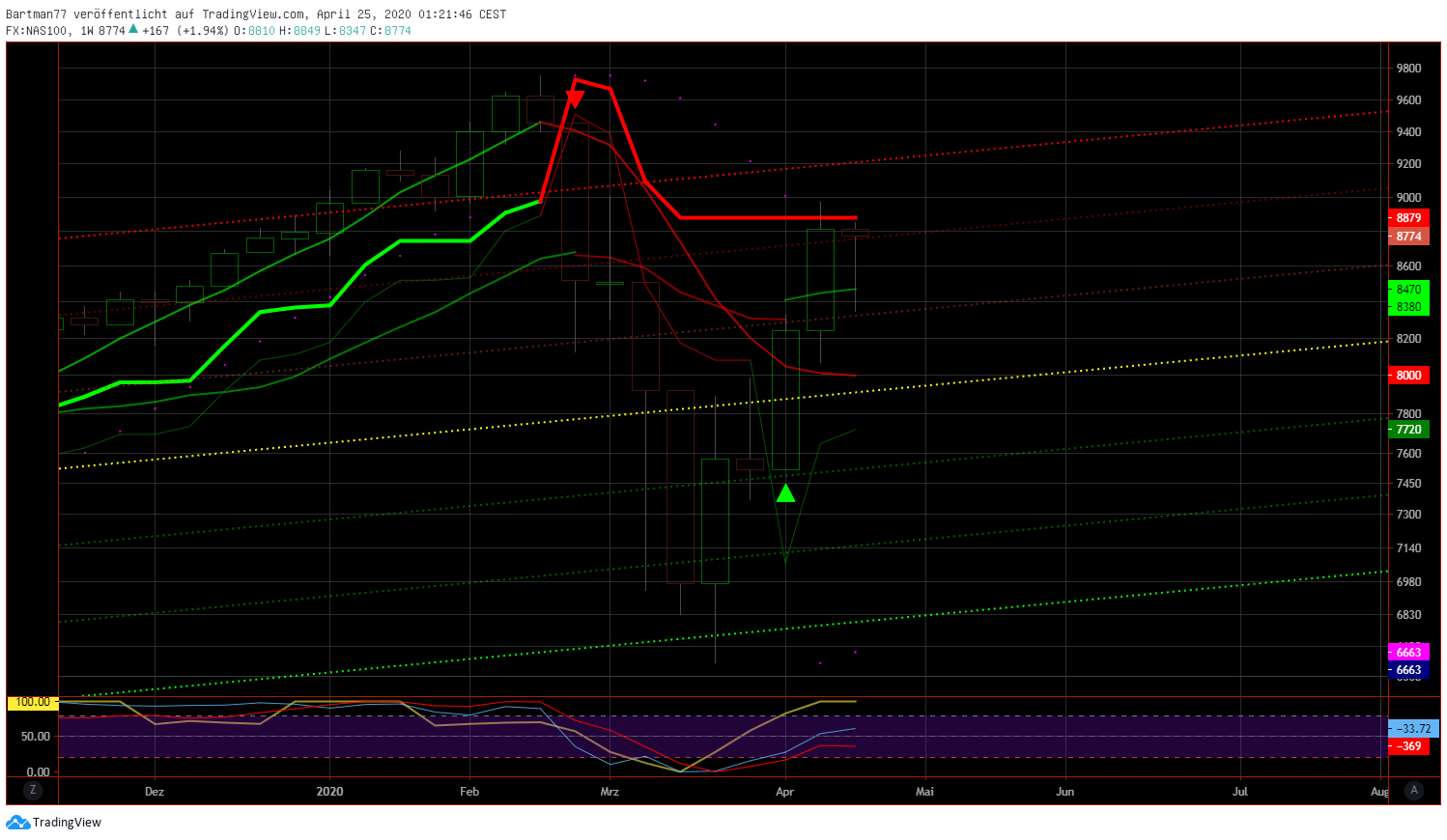This screenshot has height=840, width=1447.
Task: Select the green buy triangle marker on chart
Action: (x=785, y=493)
